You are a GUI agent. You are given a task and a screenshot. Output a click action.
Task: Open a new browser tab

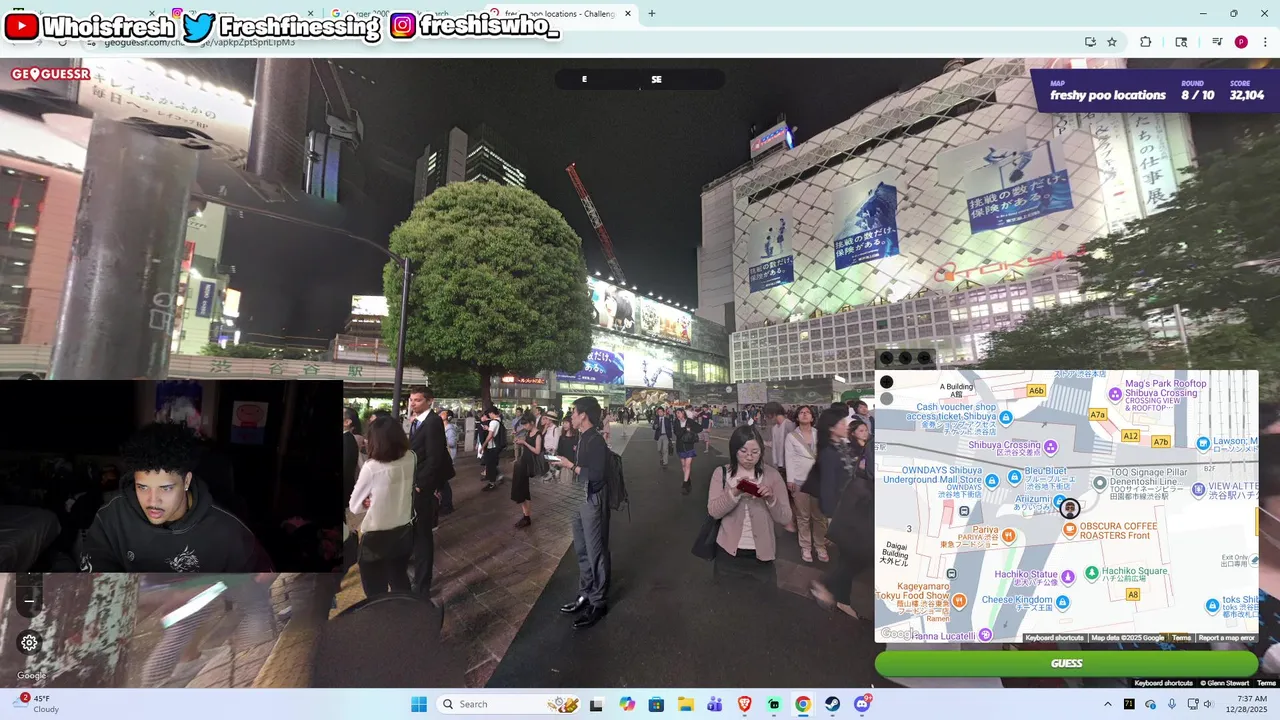tap(652, 14)
